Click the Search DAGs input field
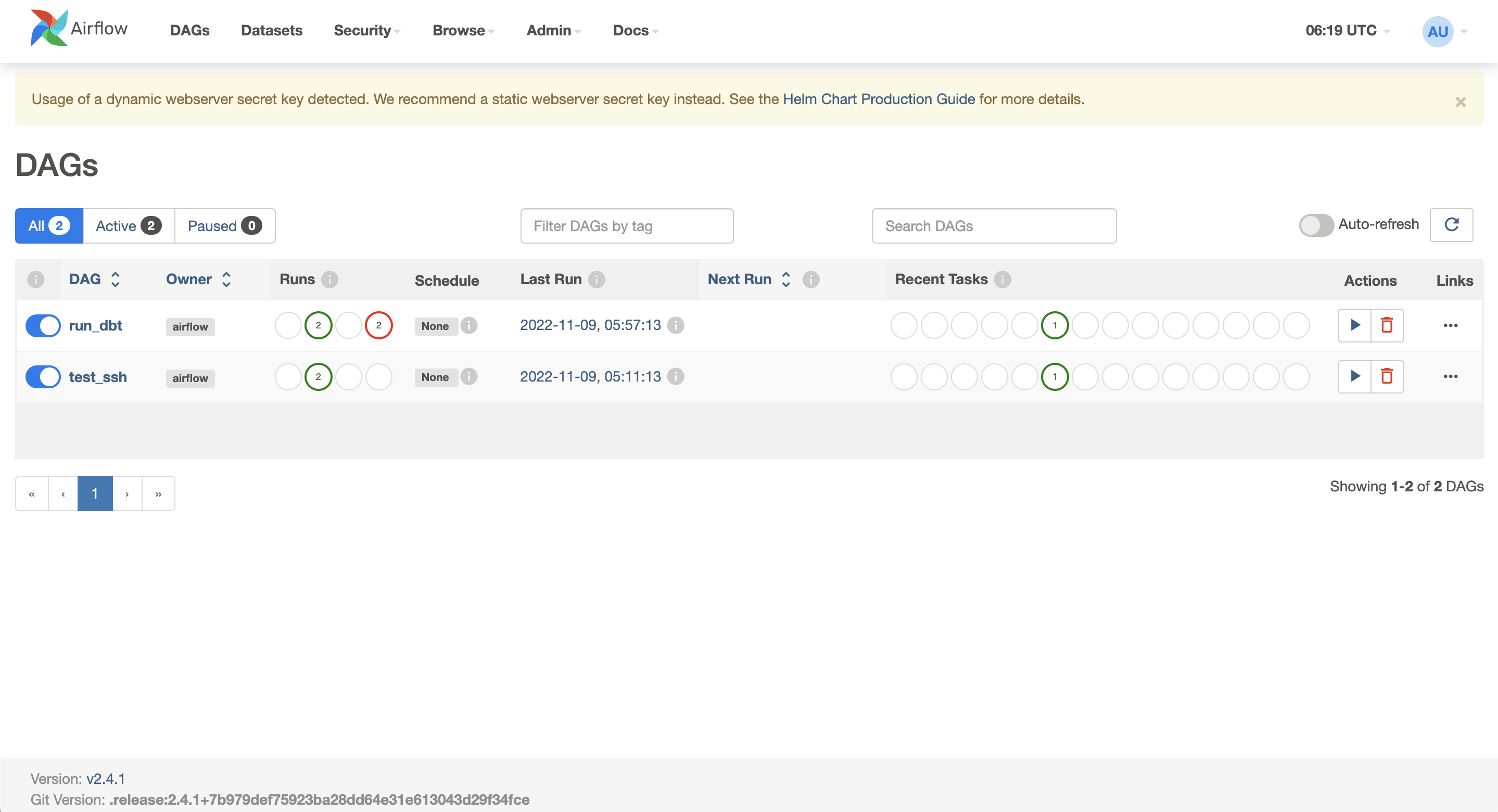This screenshot has height=812, width=1498. point(993,226)
